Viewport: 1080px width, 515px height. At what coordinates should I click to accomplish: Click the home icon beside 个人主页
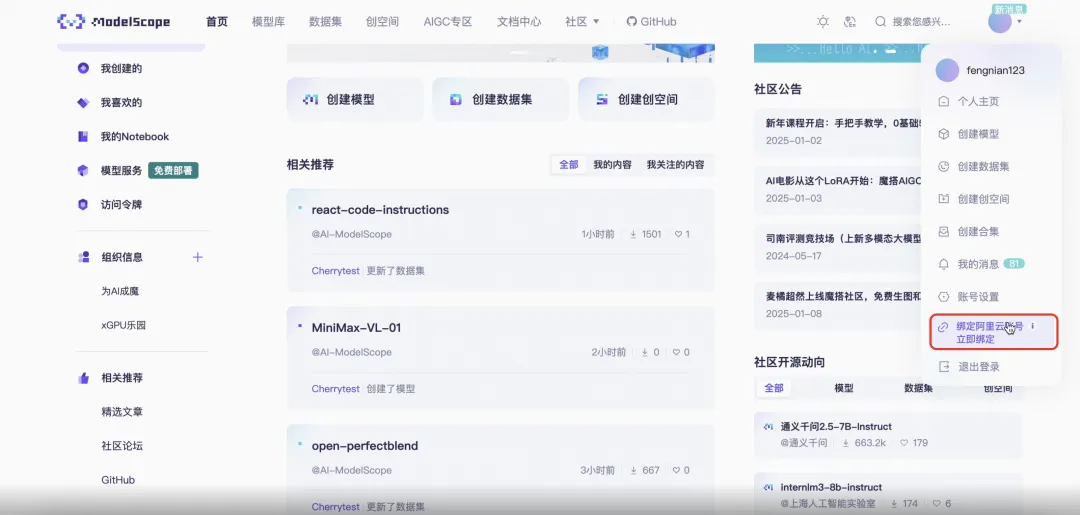point(944,101)
